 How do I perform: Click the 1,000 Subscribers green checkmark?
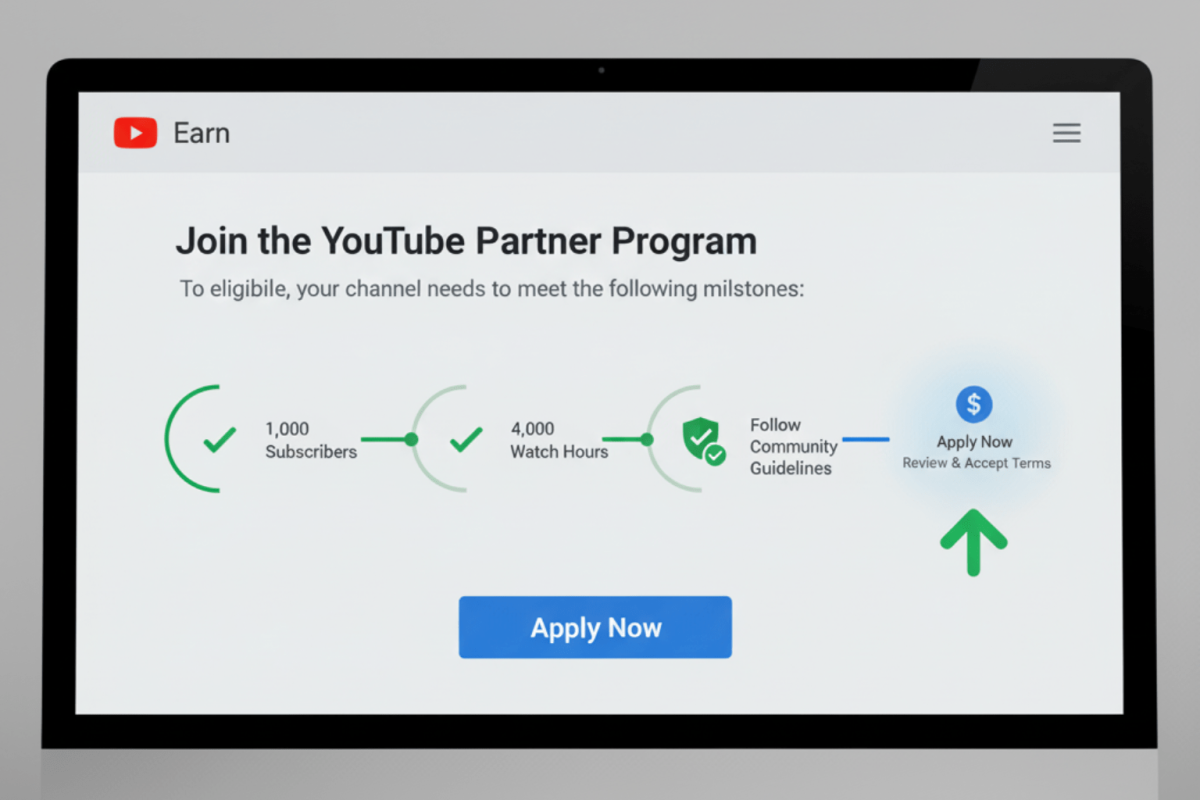coord(219,439)
